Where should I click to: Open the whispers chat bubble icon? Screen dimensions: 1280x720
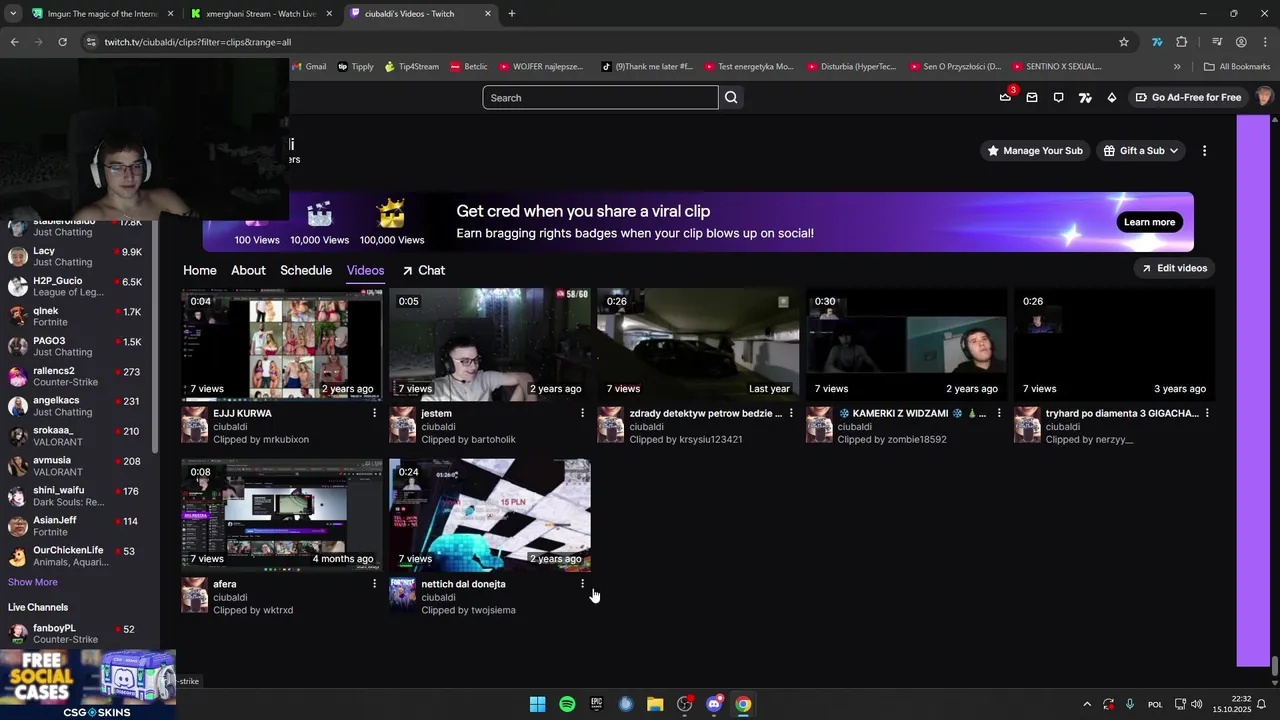(1058, 97)
